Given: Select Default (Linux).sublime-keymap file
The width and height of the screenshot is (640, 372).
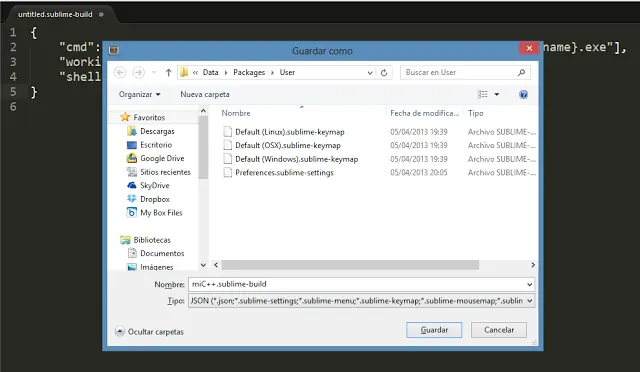Looking at the screenshot, I should tap(290, 132).
